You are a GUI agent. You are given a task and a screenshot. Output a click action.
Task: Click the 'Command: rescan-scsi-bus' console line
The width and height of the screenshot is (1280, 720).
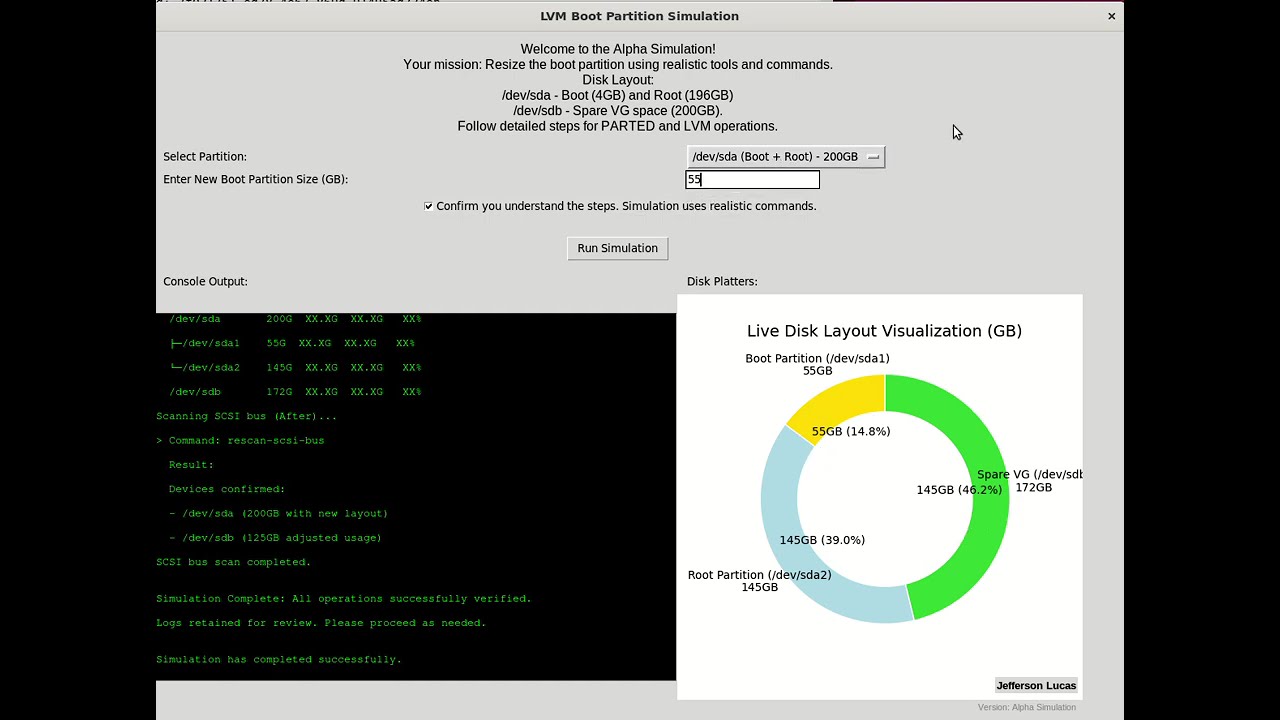tap(240, 441)
